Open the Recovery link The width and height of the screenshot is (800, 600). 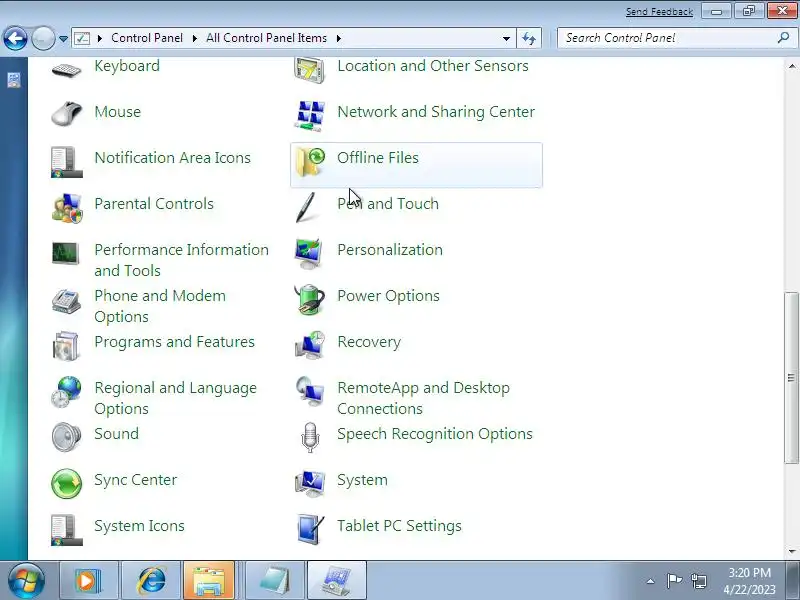(369, 342)
